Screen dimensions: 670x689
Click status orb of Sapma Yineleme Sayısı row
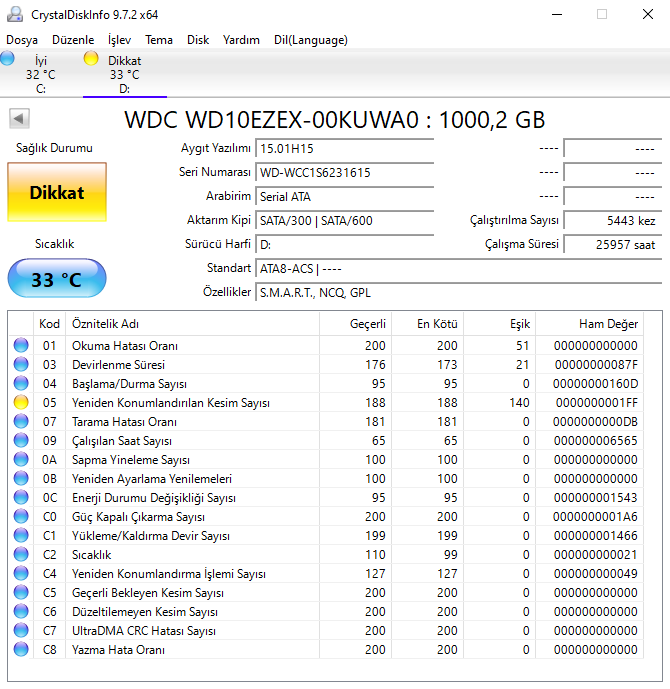[21, 459]
